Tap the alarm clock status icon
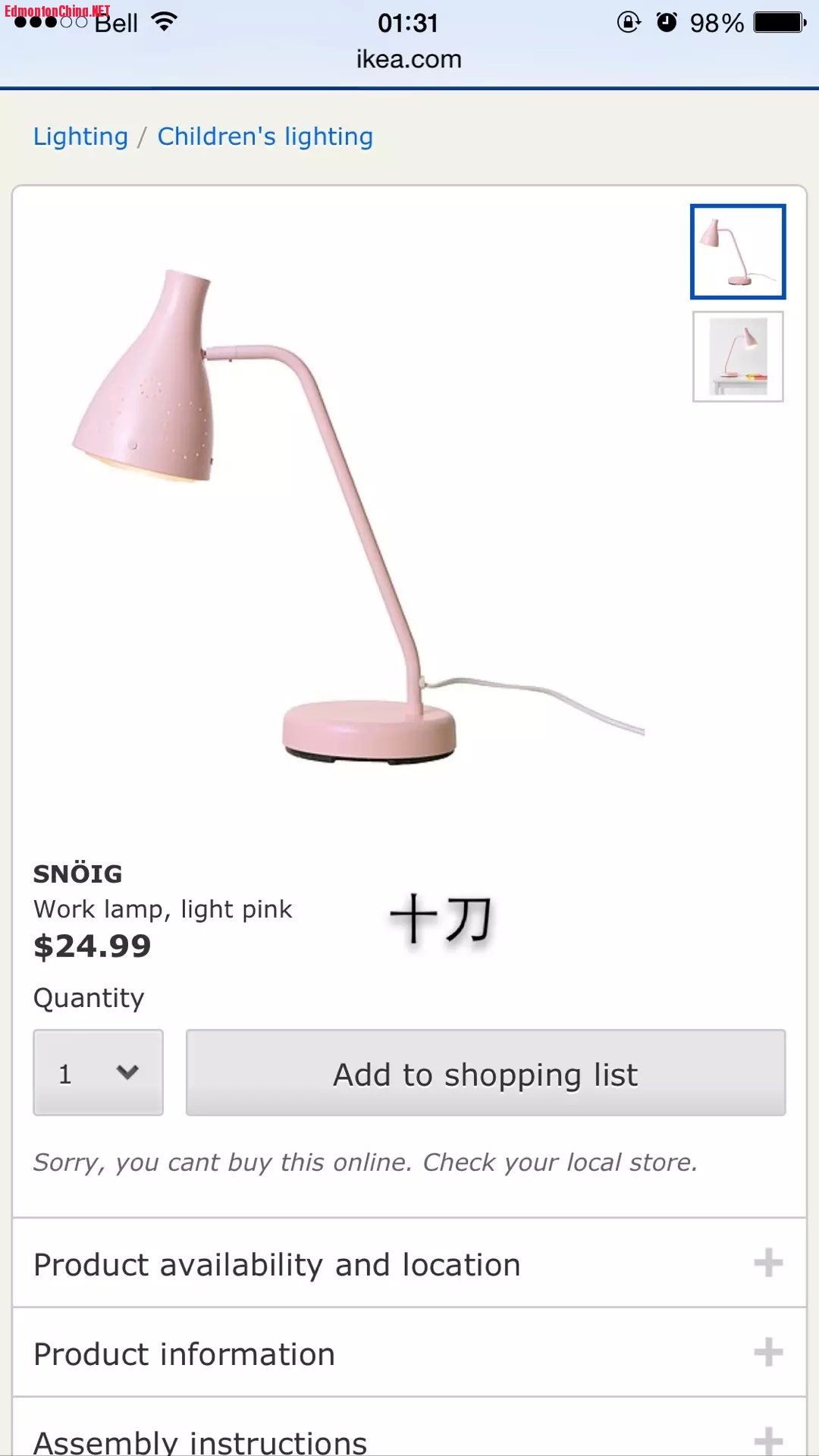 pyautogui.click(x=667, y=22)
